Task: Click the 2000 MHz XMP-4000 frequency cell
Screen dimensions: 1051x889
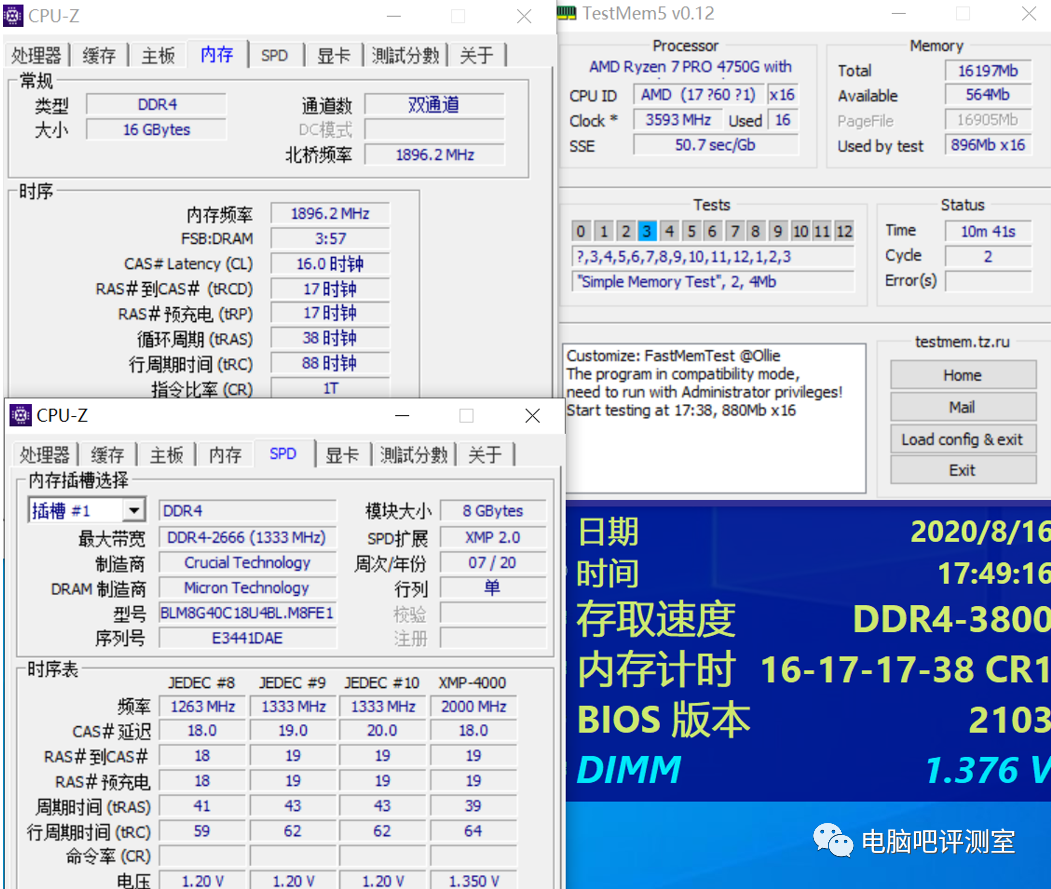Action: coord(473,707)
